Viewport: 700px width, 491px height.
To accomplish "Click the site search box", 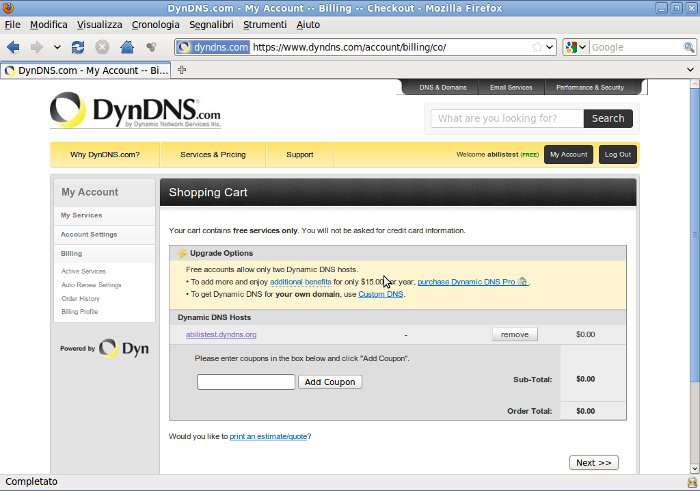I will (507, 118).
